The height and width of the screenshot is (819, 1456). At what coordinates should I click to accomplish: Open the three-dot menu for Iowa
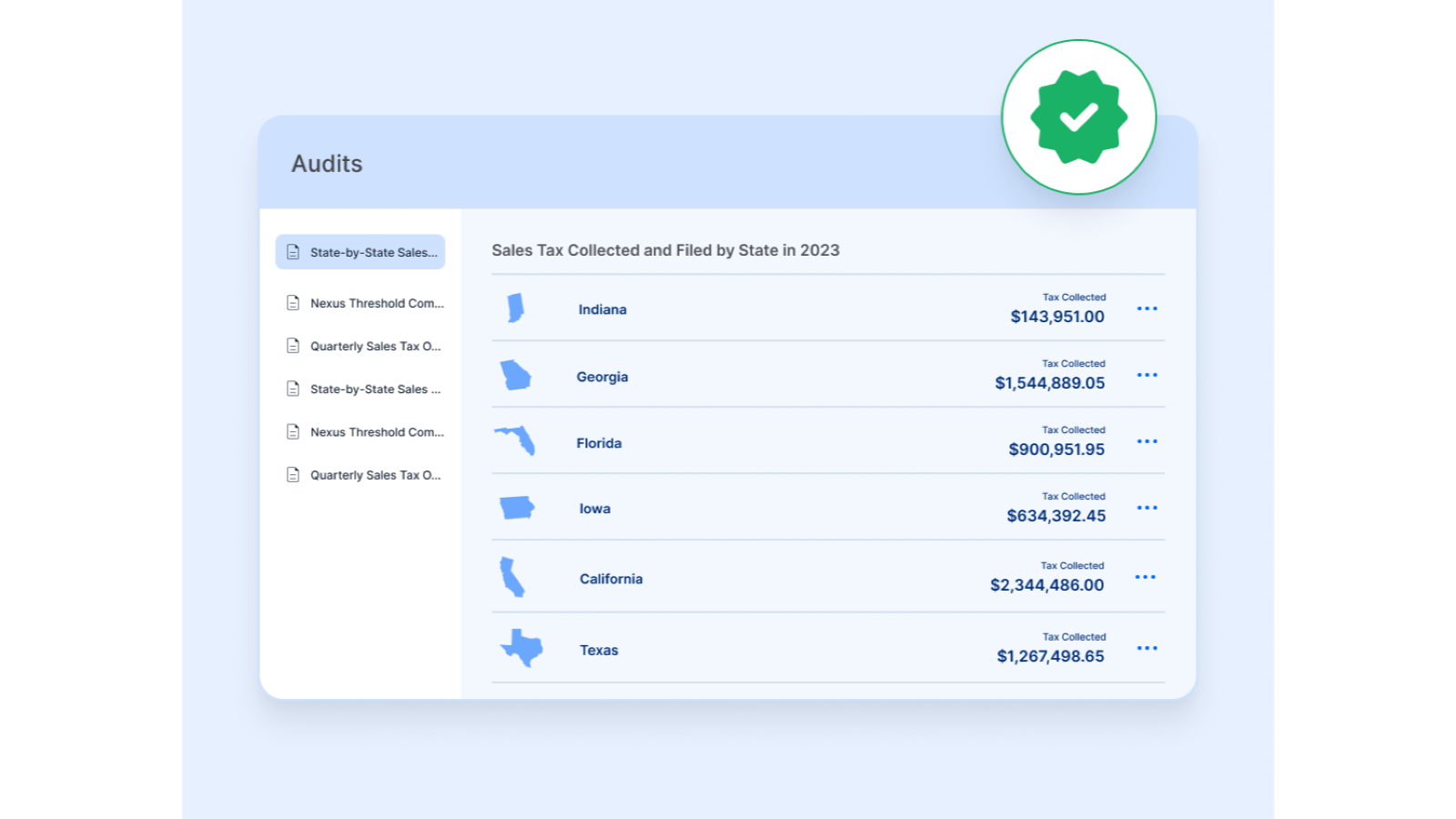tap(1147, 508)
